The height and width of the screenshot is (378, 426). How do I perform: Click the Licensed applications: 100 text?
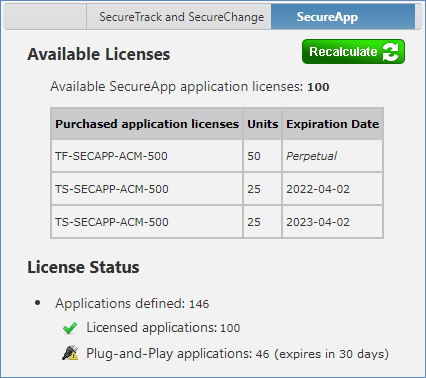(163, 328)
